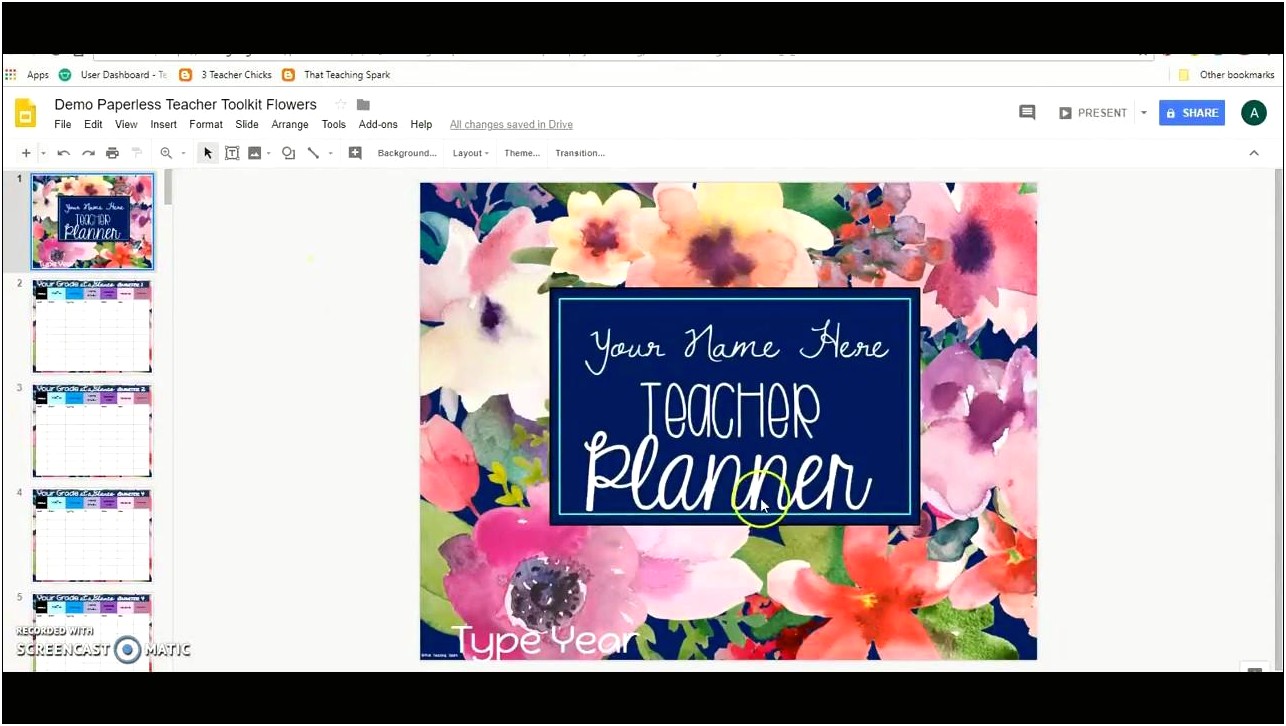Open the image source dropdown arrow

[268, 153]
